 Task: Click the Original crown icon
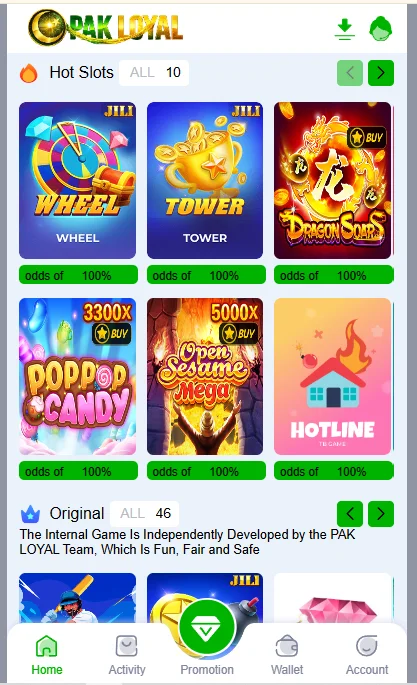(x=30, y=514)
